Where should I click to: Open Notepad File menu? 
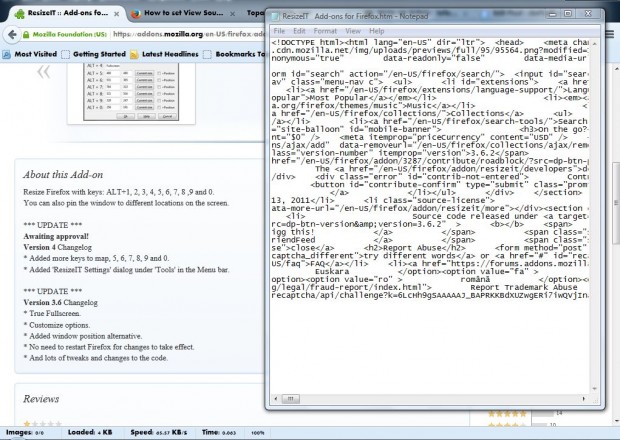coord(279,31)
